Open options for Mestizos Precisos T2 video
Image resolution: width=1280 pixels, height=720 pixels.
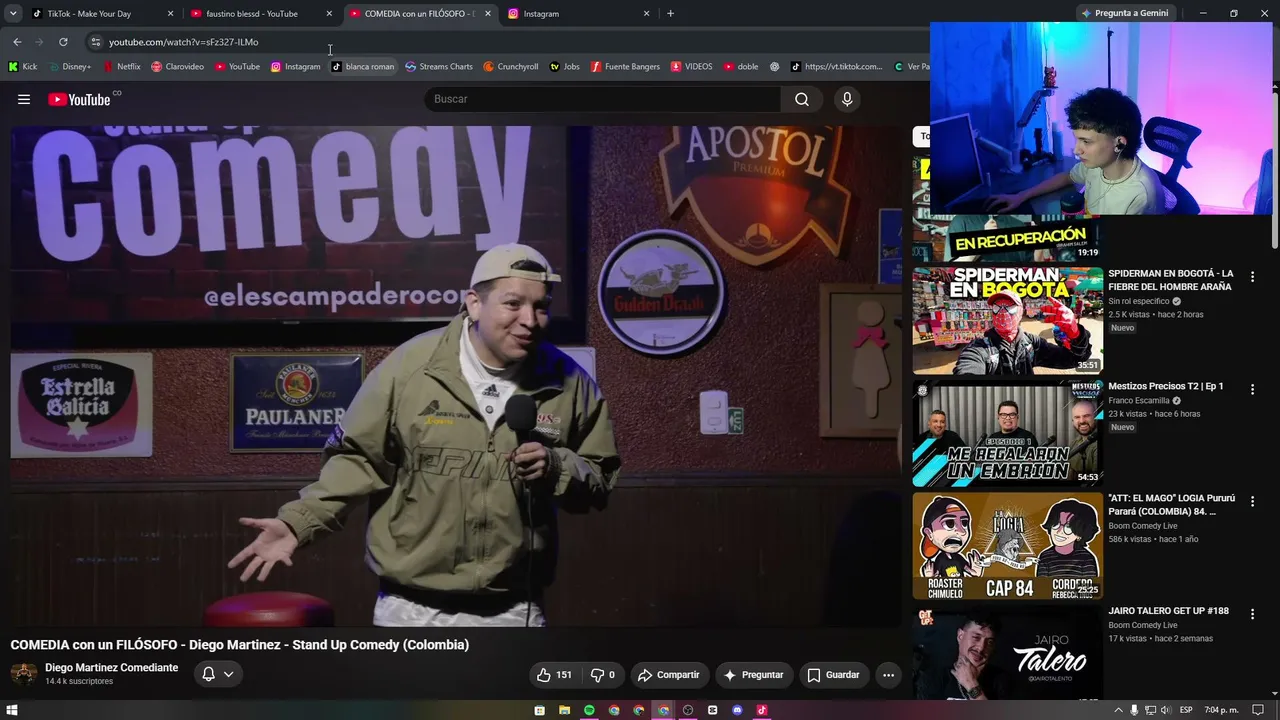point(1252,389)
